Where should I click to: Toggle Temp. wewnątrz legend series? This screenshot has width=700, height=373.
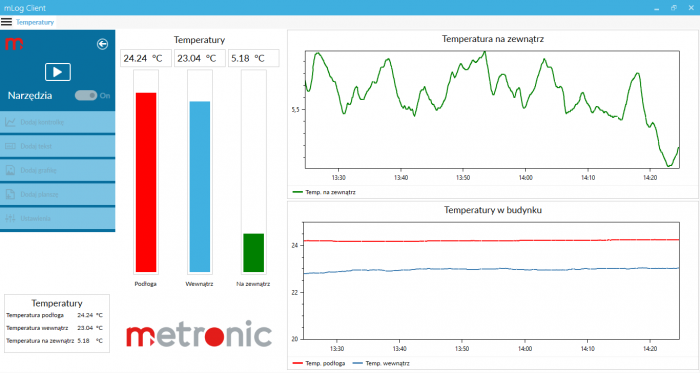tap(381, 363)
